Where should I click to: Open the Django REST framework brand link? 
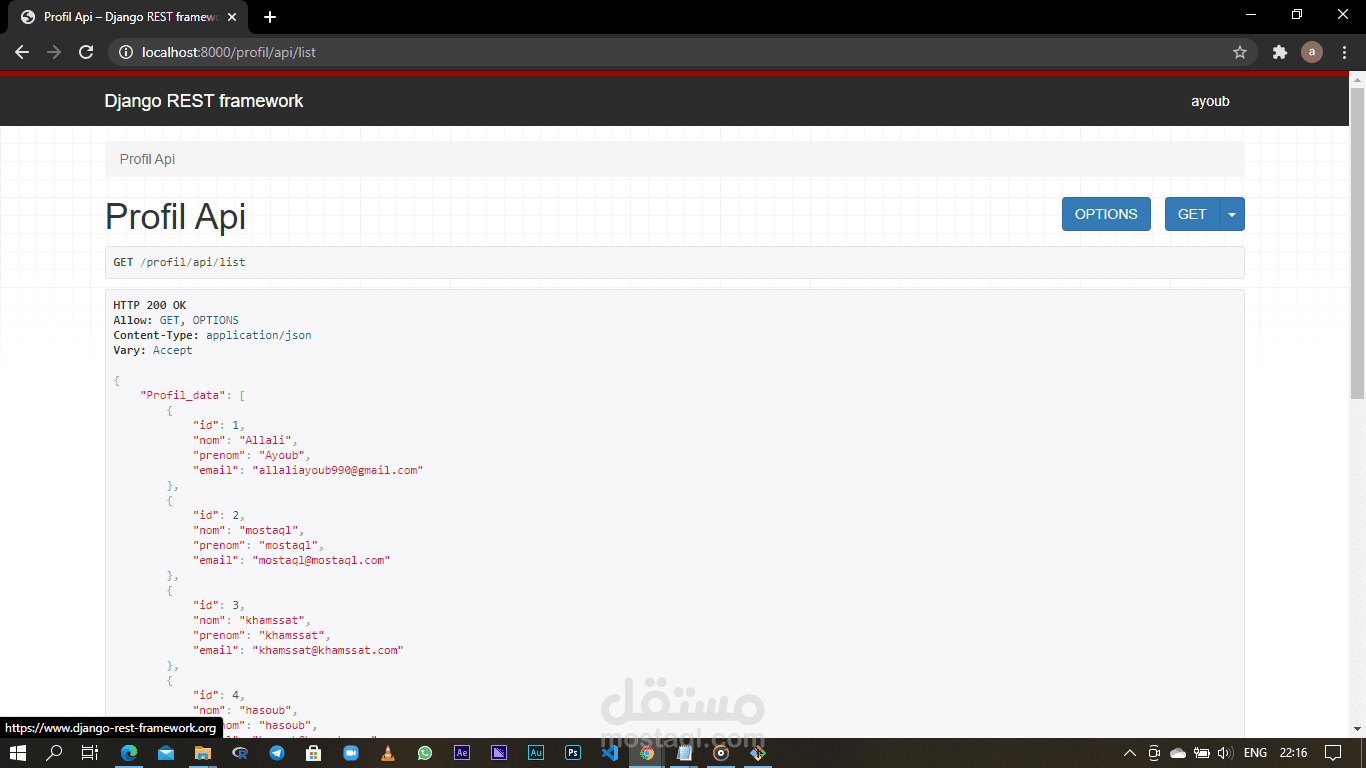(204, 101)
